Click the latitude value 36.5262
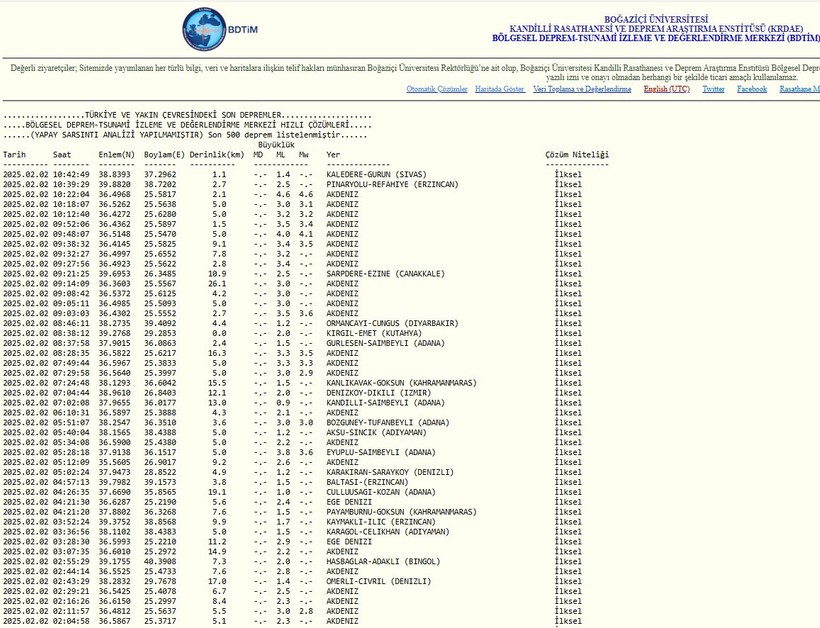Screen dimensions: 820x628 117,204
